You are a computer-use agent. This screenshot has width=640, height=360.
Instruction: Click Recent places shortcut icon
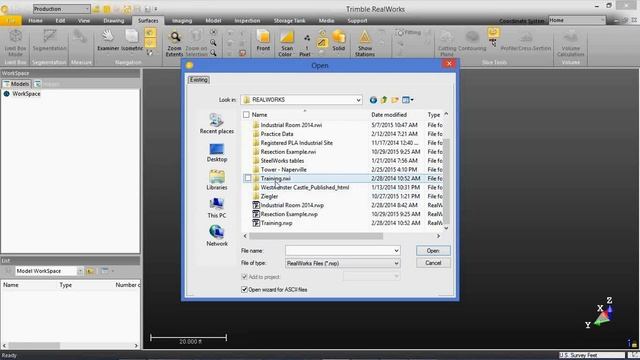tap(216, 124)
